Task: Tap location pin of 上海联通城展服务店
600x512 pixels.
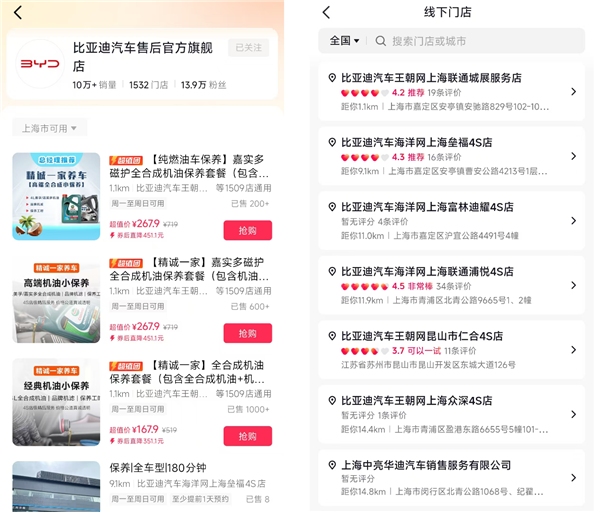Action: (x=332, y=78)
